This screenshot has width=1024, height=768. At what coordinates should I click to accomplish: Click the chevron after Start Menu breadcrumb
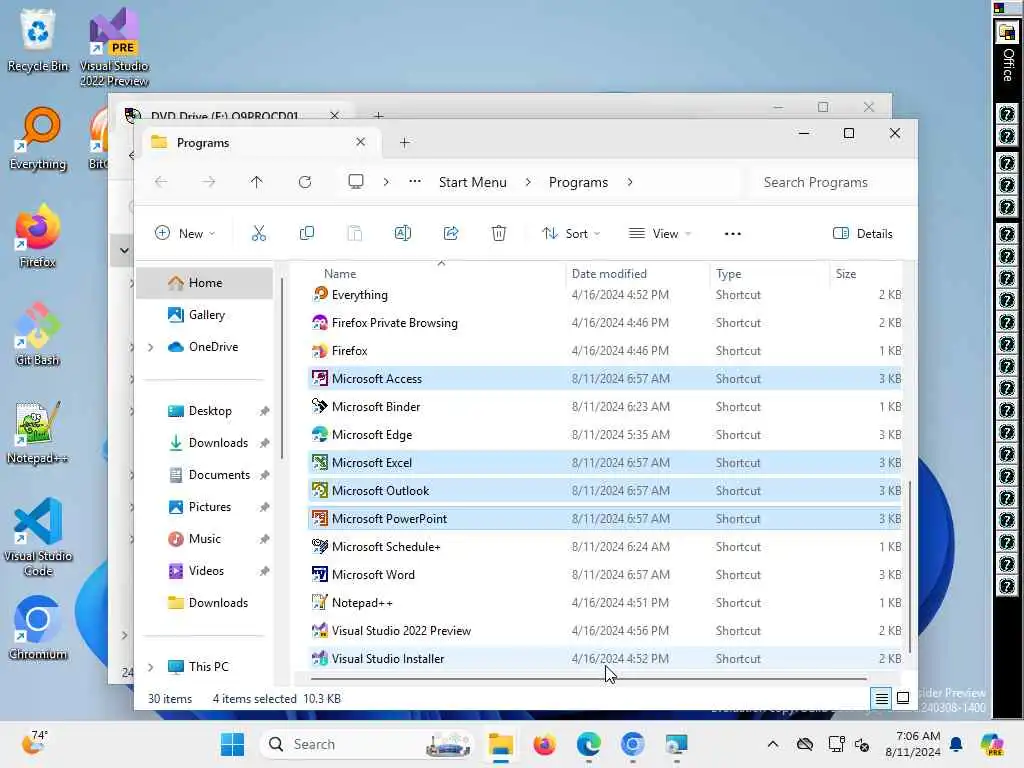[x=528, y=182]
